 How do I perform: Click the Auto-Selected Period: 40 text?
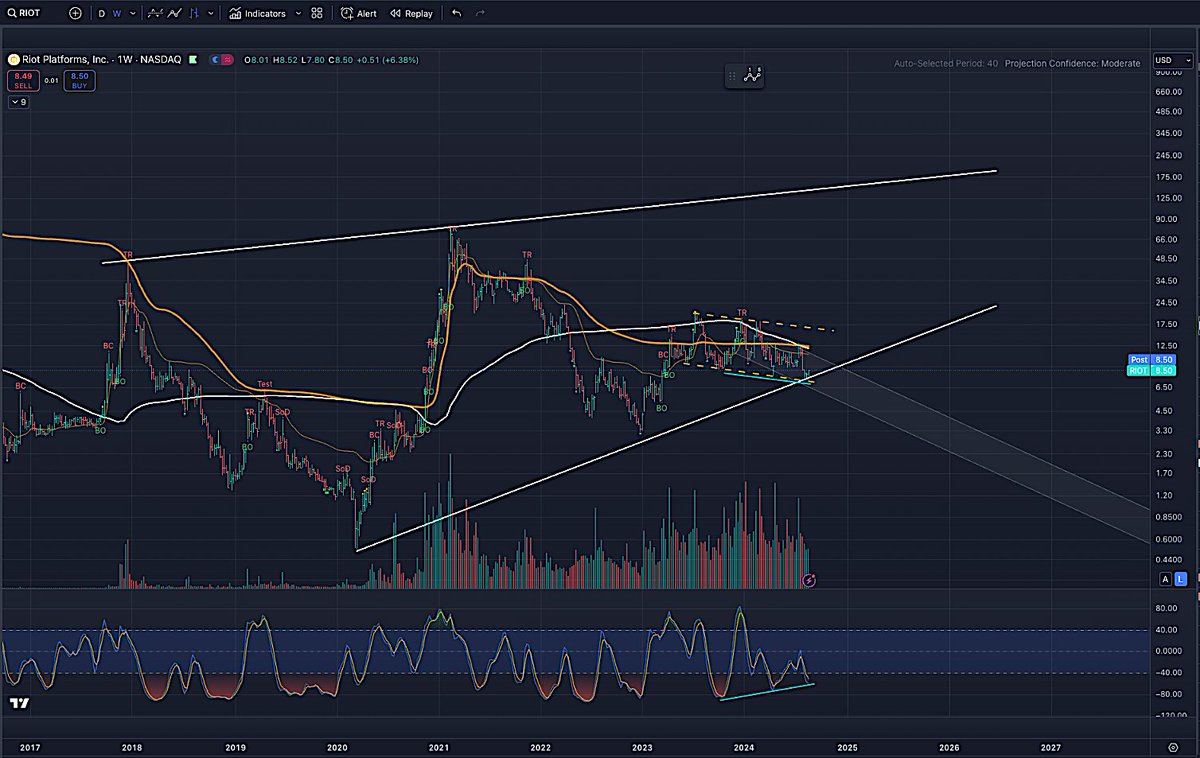pos(945,63)
